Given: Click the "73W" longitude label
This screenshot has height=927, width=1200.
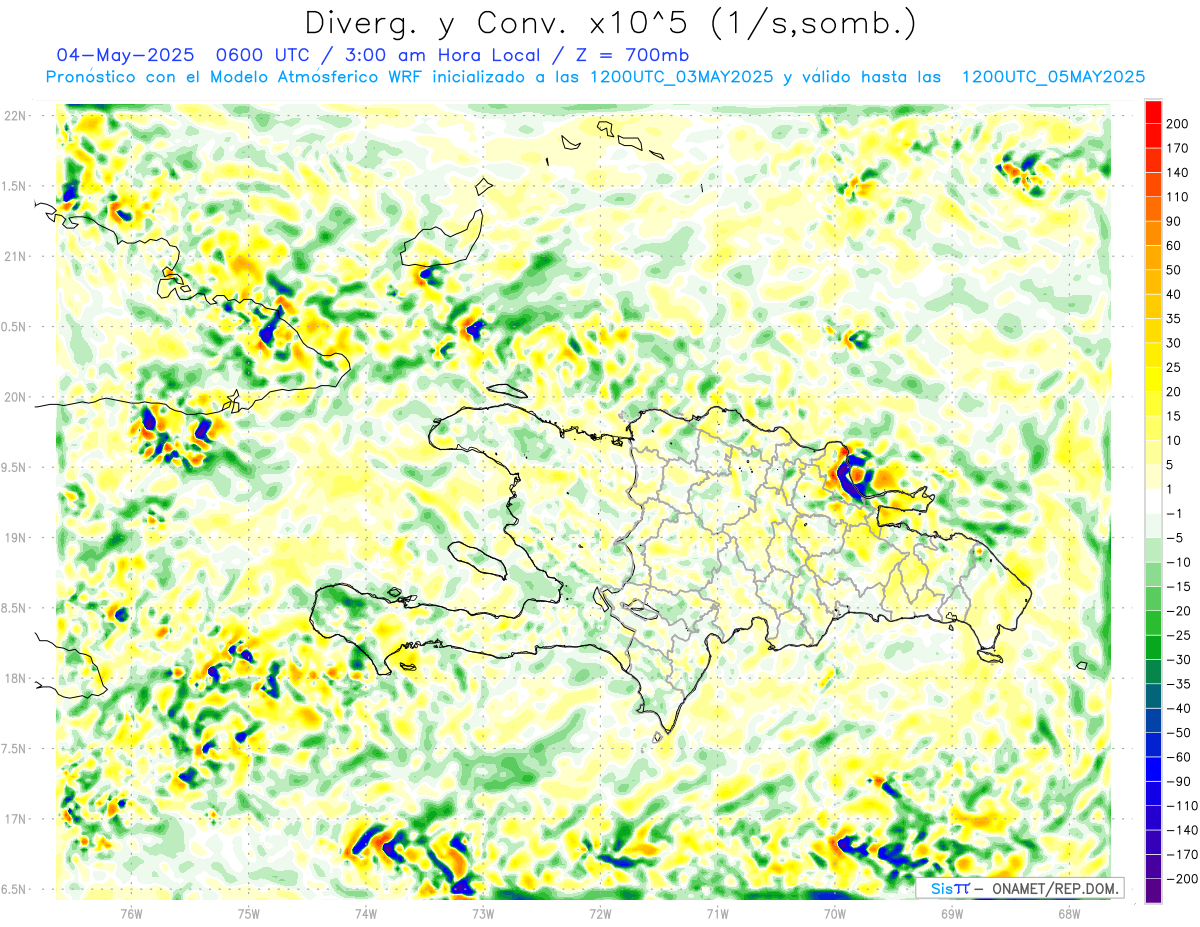Looking at the screenshot, I should pos(483,913).
